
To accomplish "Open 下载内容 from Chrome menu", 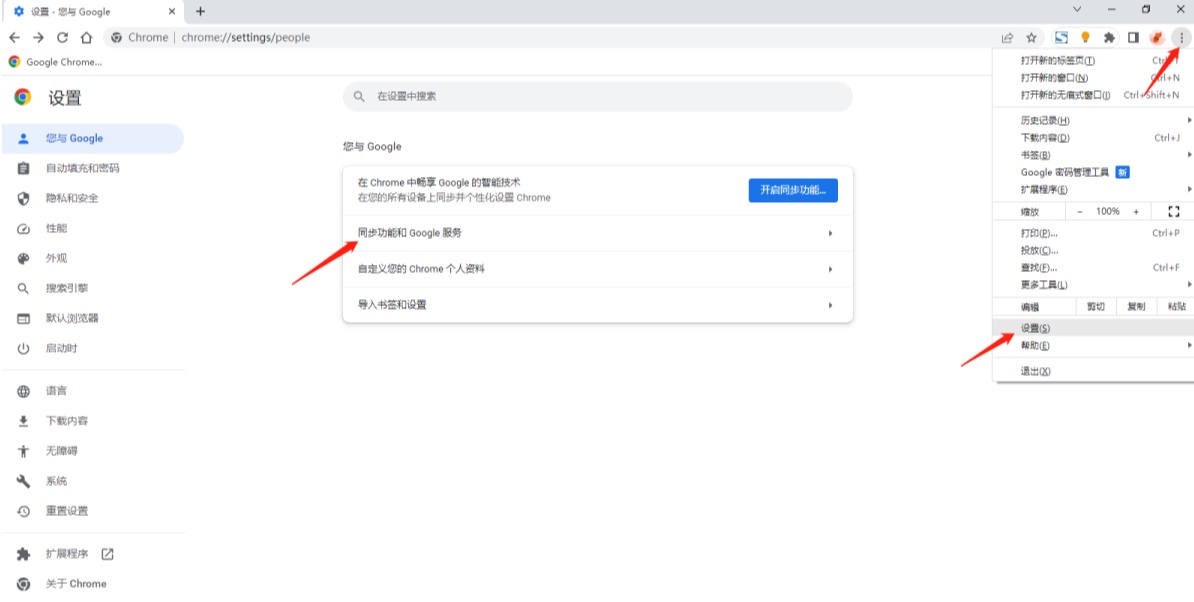I will point(1093,138).
